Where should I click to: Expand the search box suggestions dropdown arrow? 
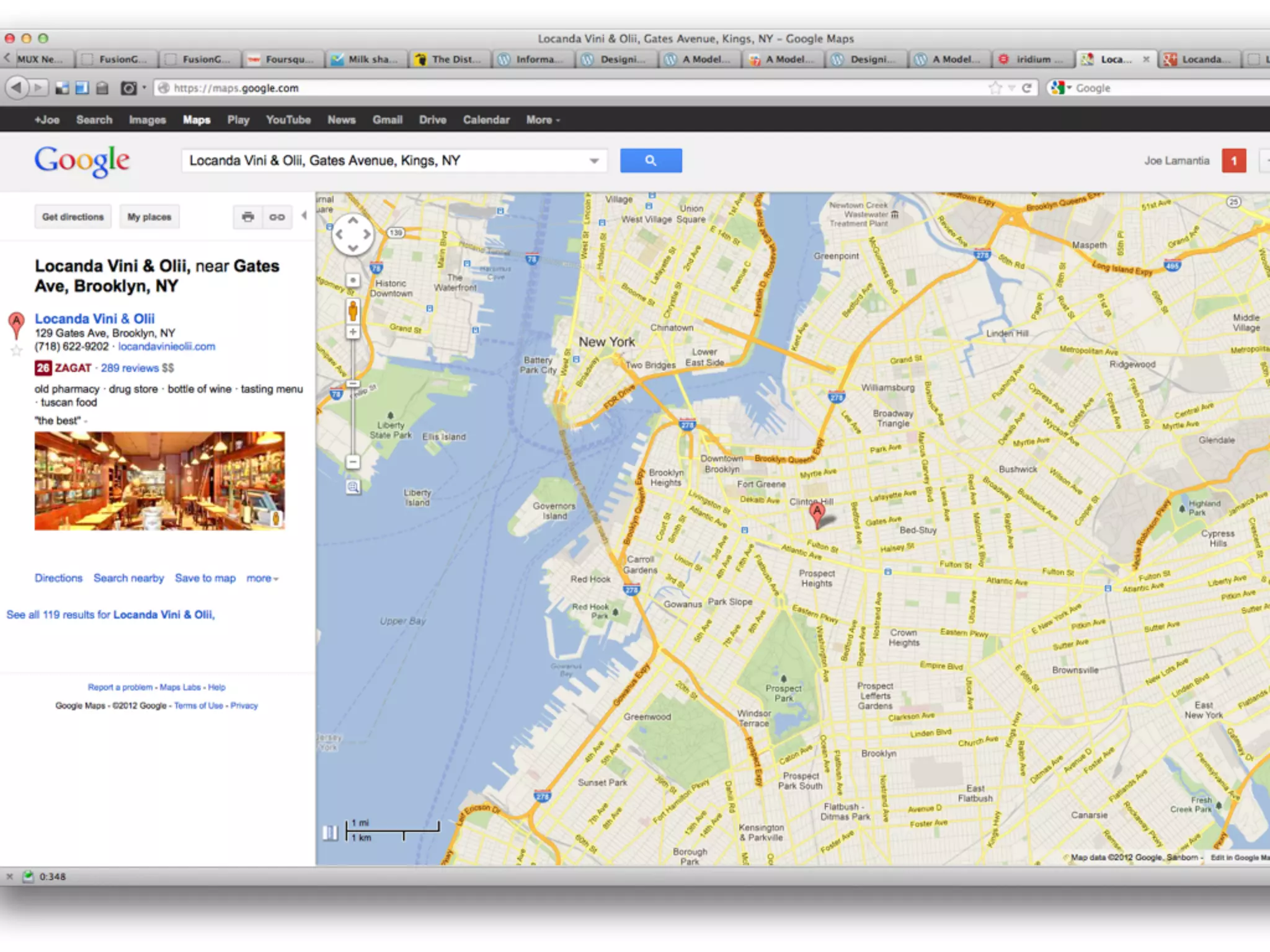click(593, 161)
